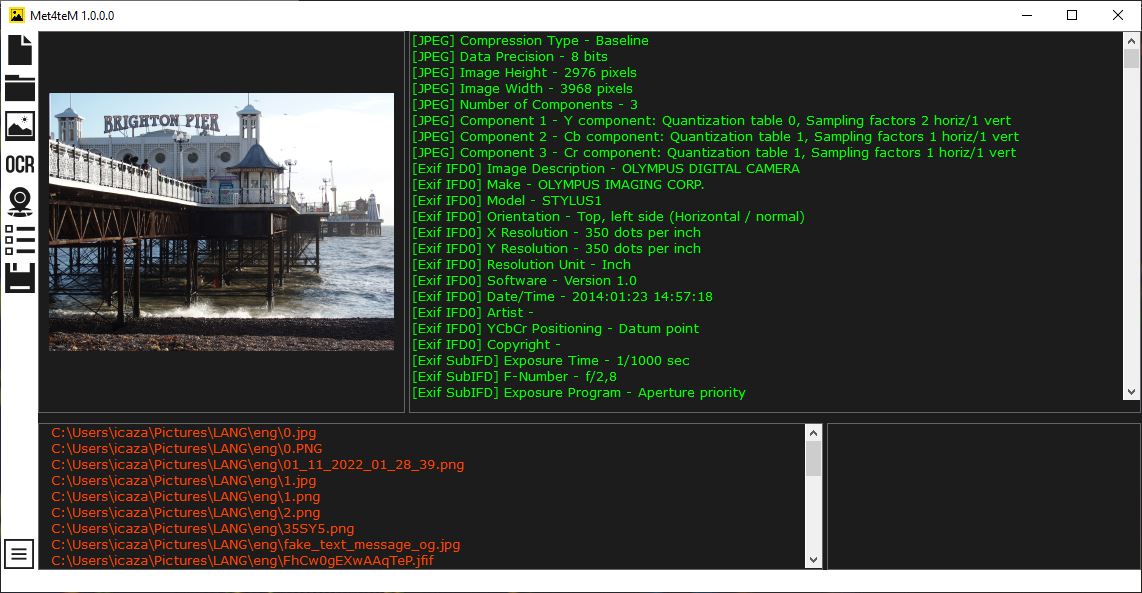Screen dimensions: 1142x593
Task: Click the X Resolution - 350 dots line
Action: (x=556, y=233)
